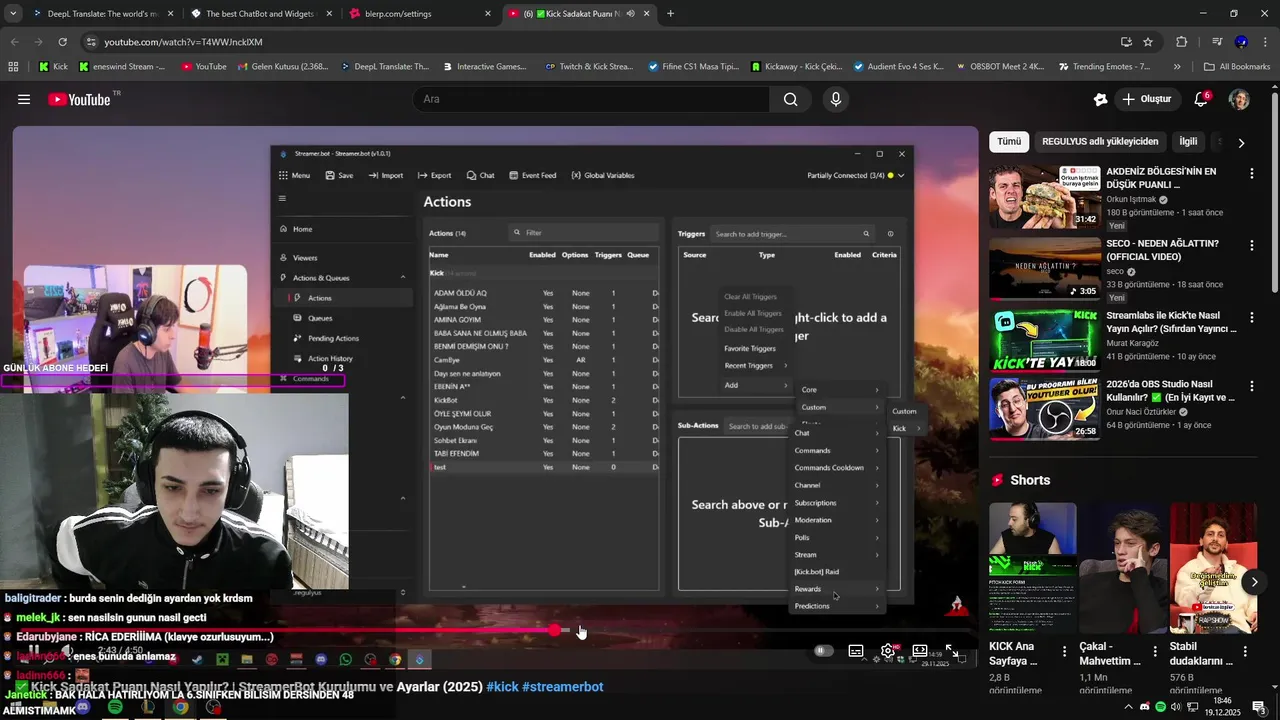Pause the video with the player pause button
Viewport: 1280px width, 720px height.
(33, 650)
